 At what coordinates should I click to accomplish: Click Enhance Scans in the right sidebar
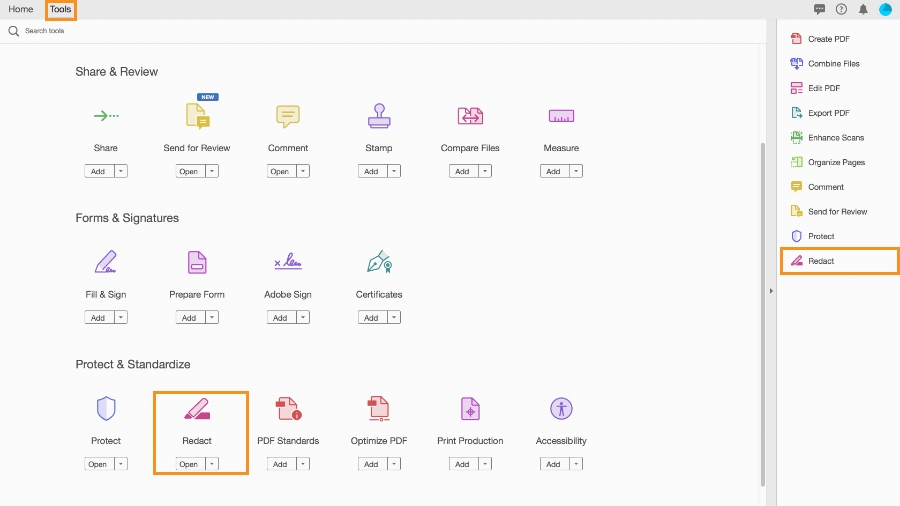tap(836, 138)
